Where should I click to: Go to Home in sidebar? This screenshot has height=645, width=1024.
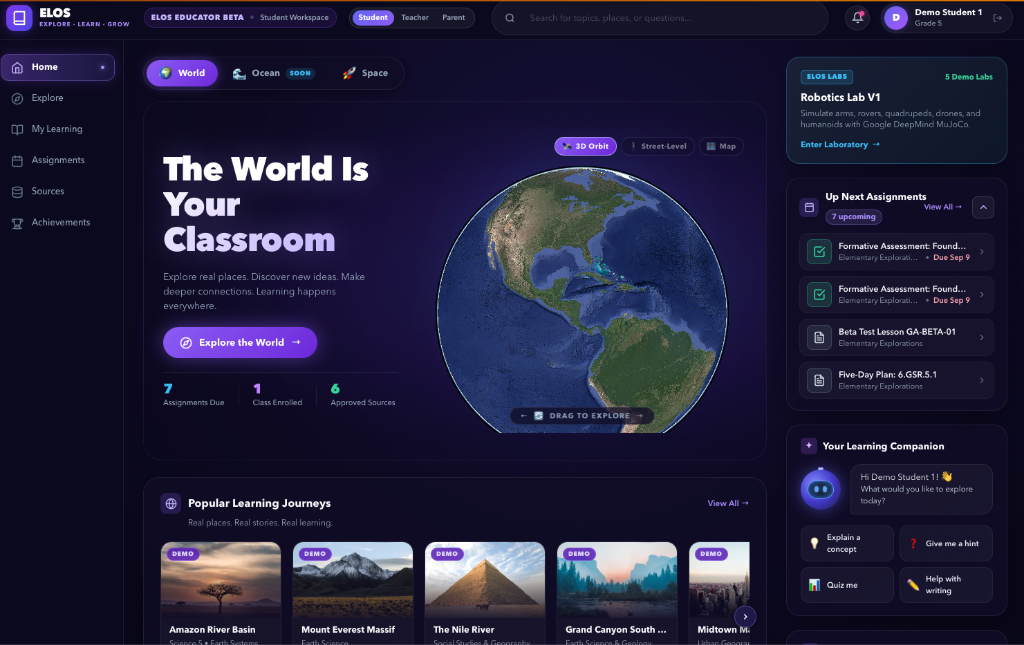pyautogui.click(x=58, y=67)
